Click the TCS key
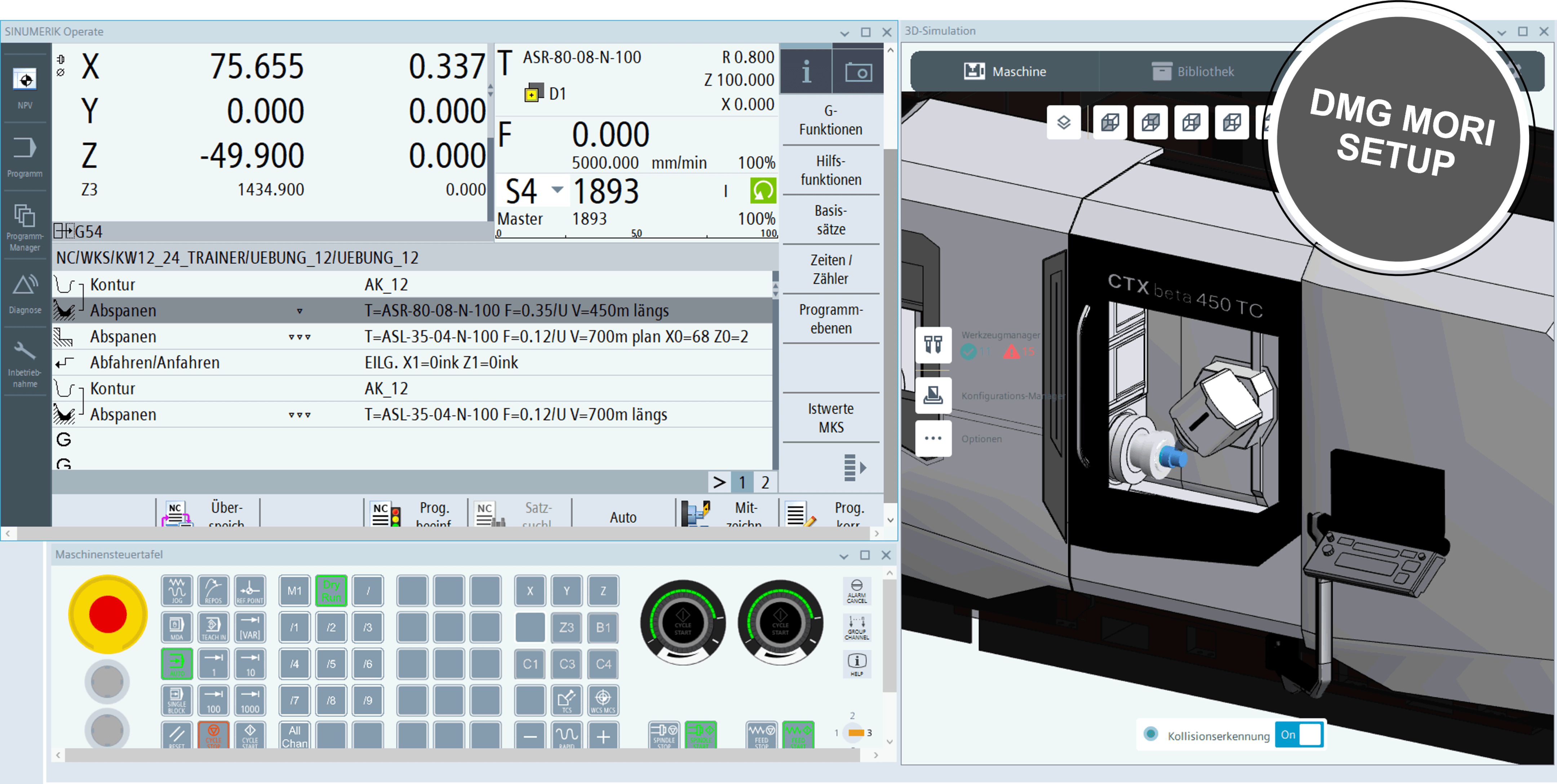Viewport: 1557px width, 784px height. [x=566, y=700]
